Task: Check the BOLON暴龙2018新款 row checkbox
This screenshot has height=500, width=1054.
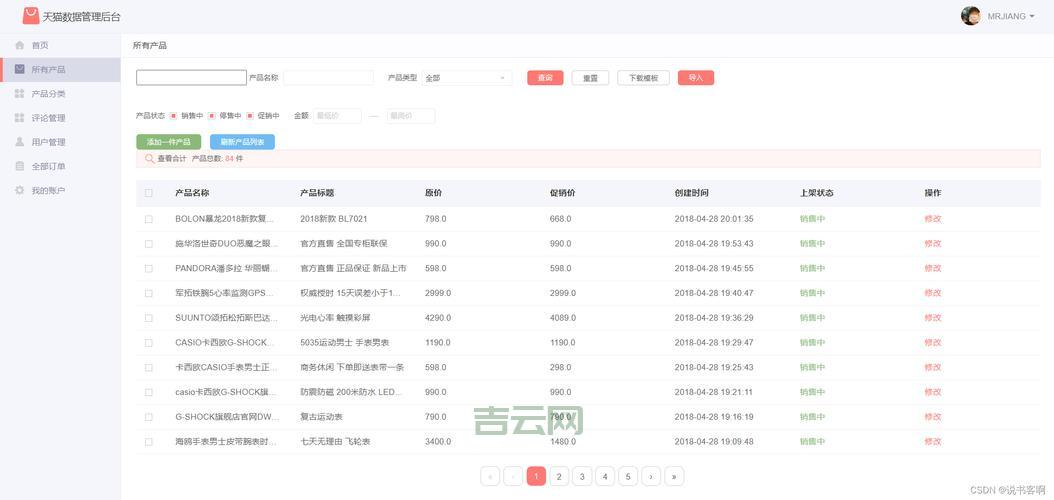Action: 149,219
